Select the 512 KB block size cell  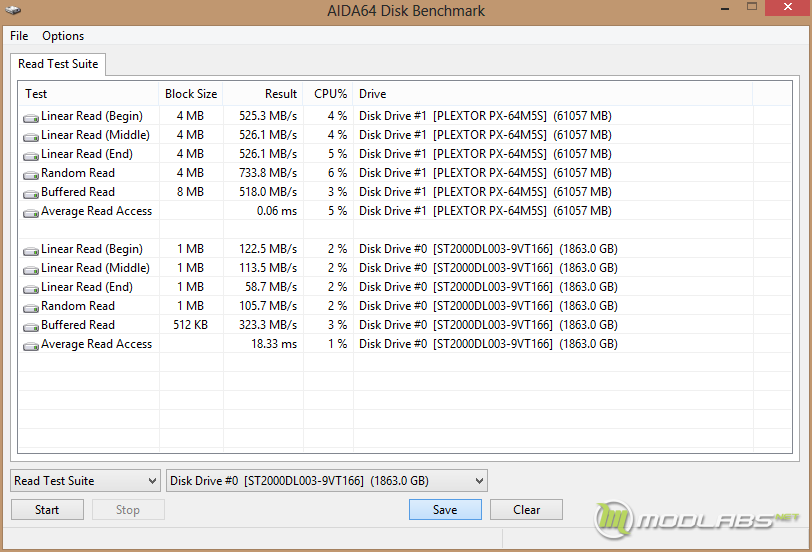coord(190,325)
